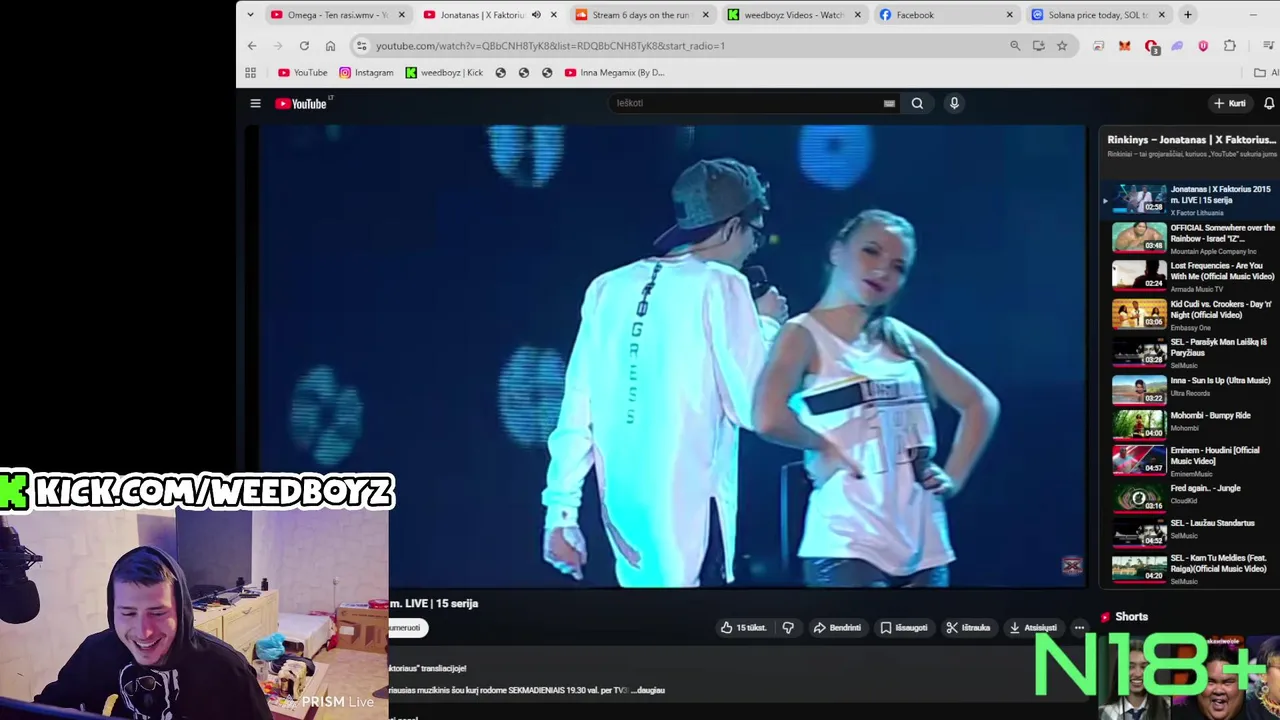Image resolution: width=1280 pixels, height=720 pixels.
Task: Like the video with the thumbs up
Action: tap(743, 628)
